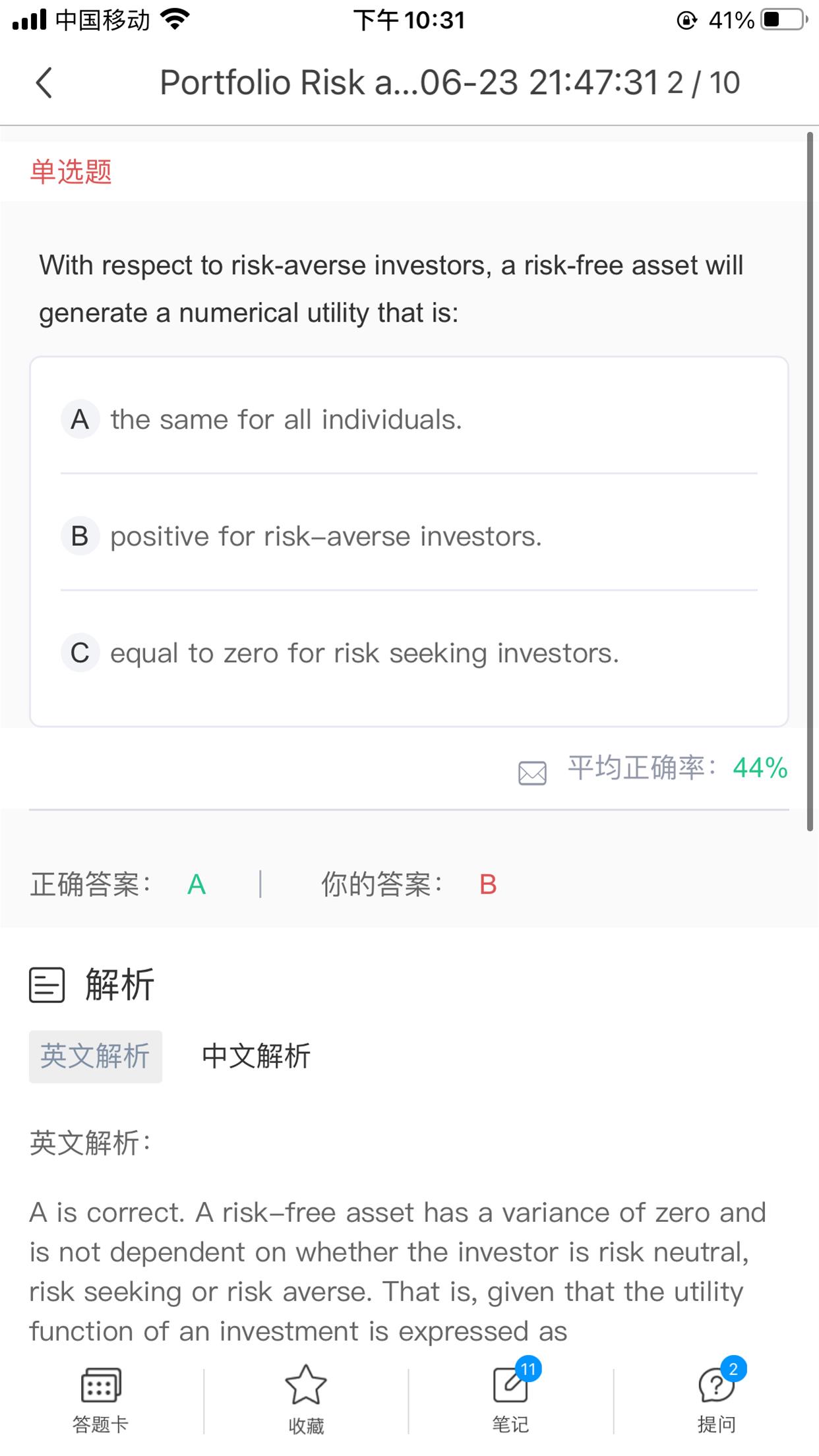
Task: Tap the 44% average accuracy value
Action: tap(760, 768)
